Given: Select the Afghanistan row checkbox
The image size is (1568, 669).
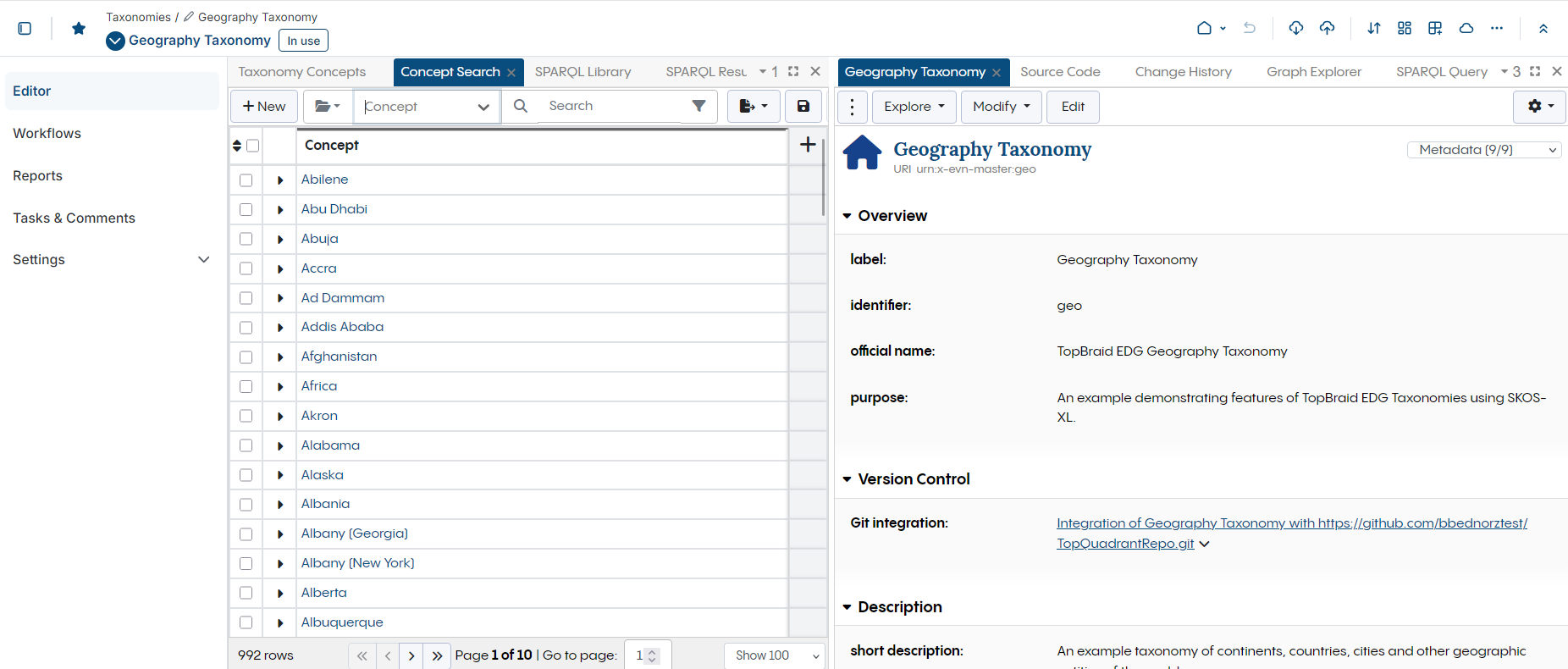Looking at the screenshot, I should coord(246,357).
